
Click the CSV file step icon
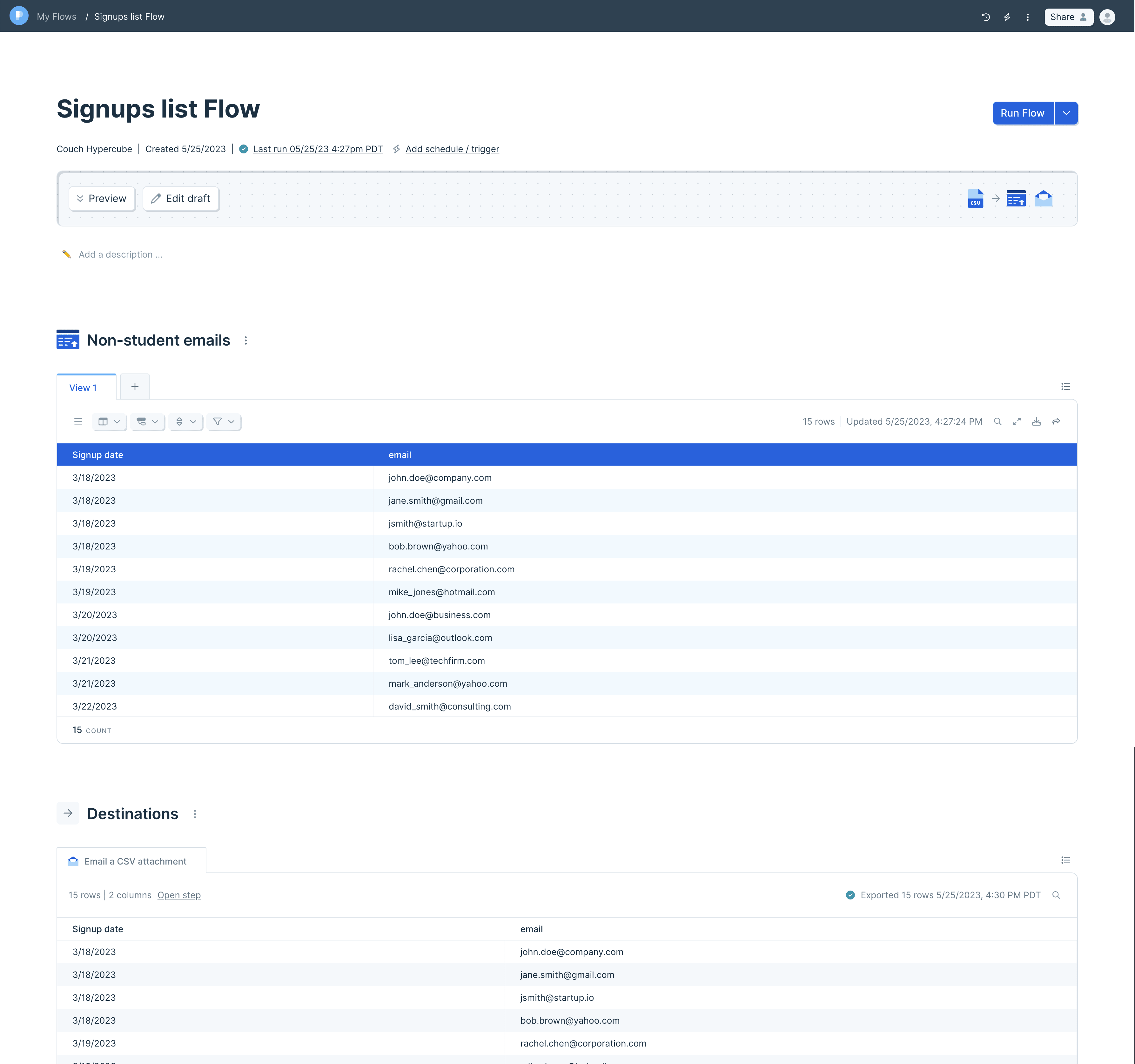[x=976, y=199]
